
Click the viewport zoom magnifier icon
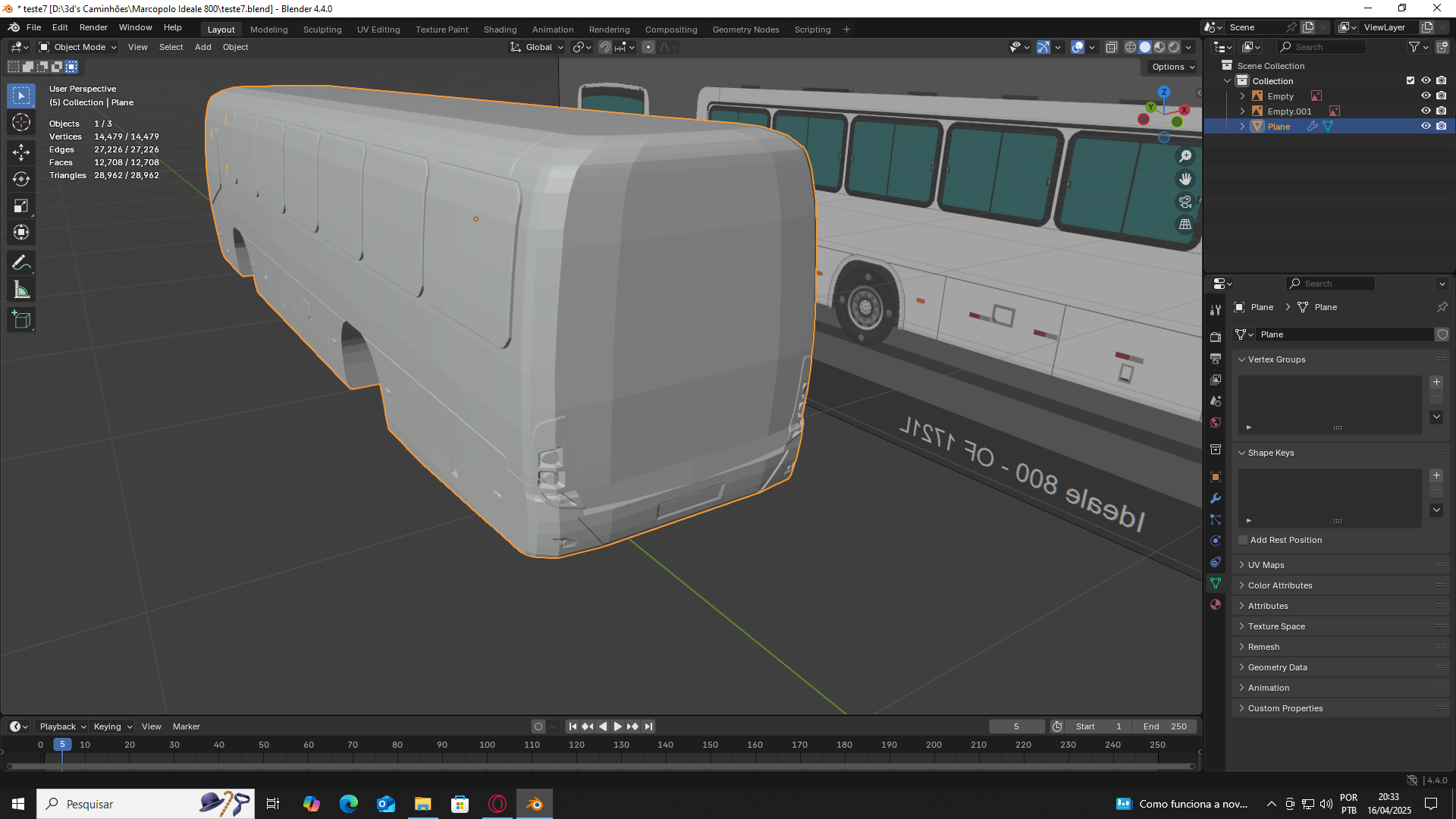coord(1185,156)
